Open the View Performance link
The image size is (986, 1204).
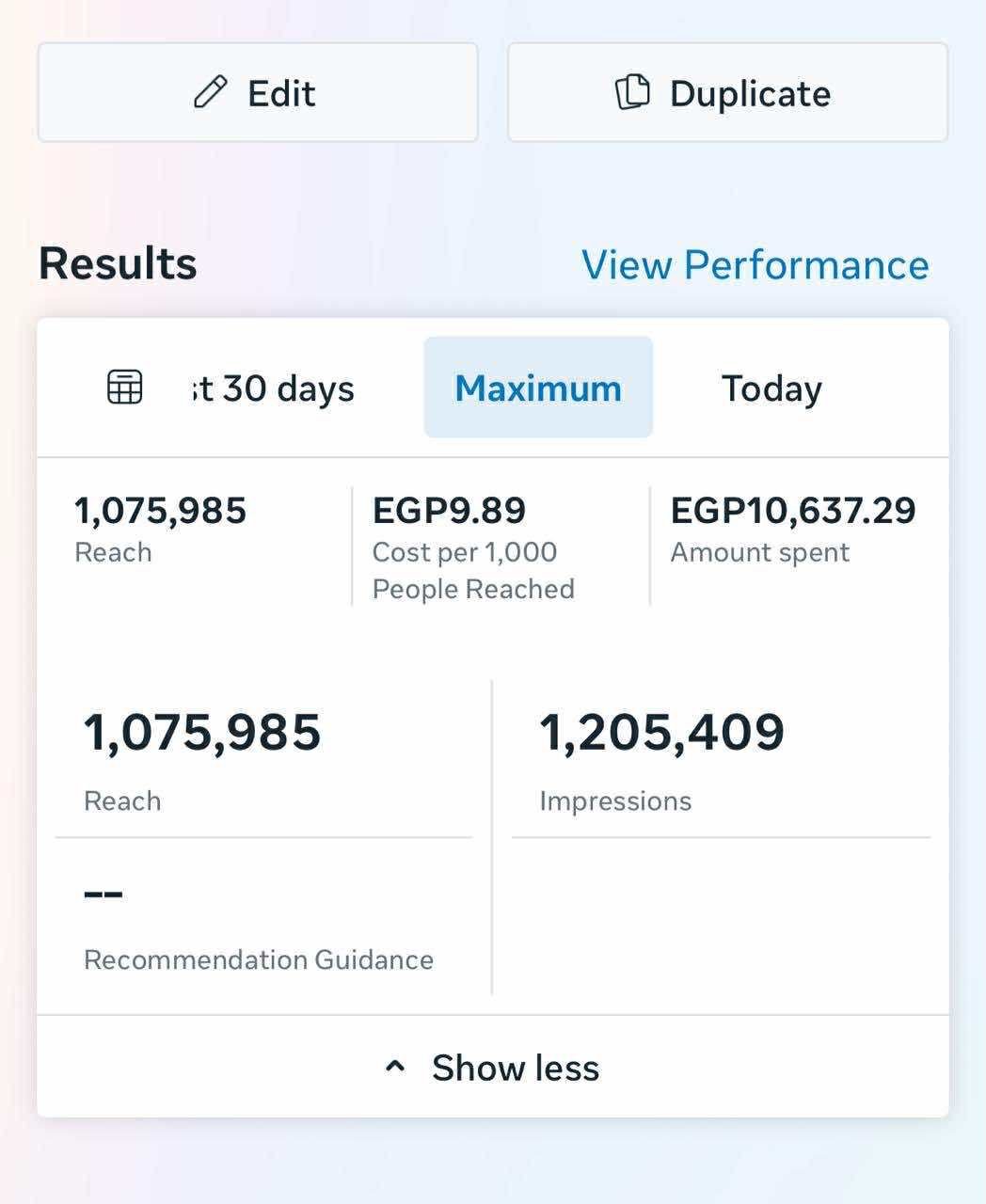point(755,265)
